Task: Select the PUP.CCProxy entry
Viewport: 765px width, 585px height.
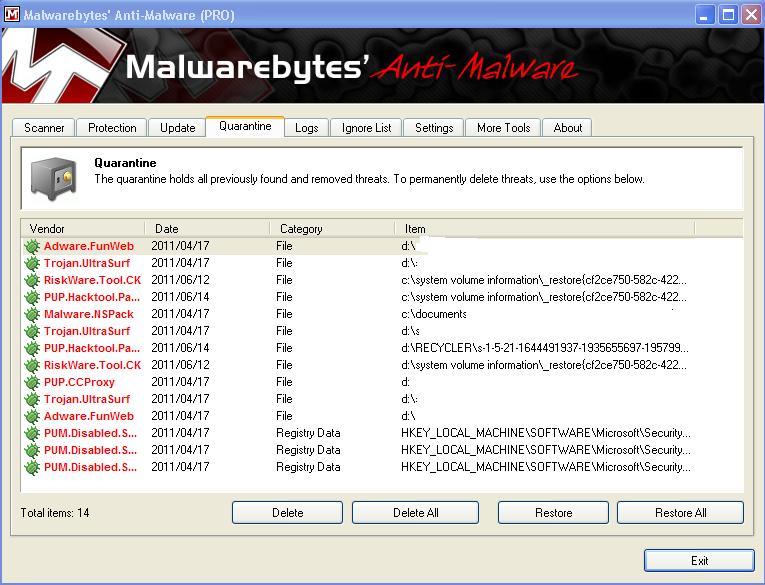Action: pyautogui.click(x=79, y=382)
